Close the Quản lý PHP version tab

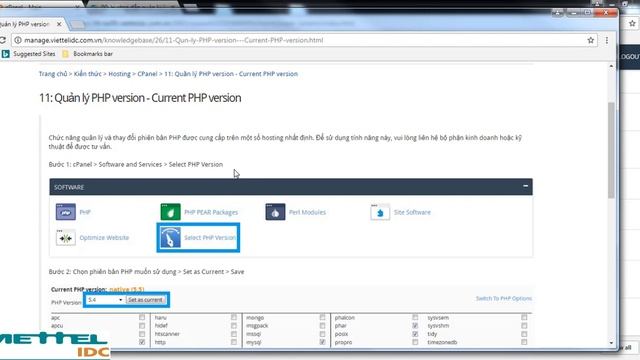pos(59,24)
